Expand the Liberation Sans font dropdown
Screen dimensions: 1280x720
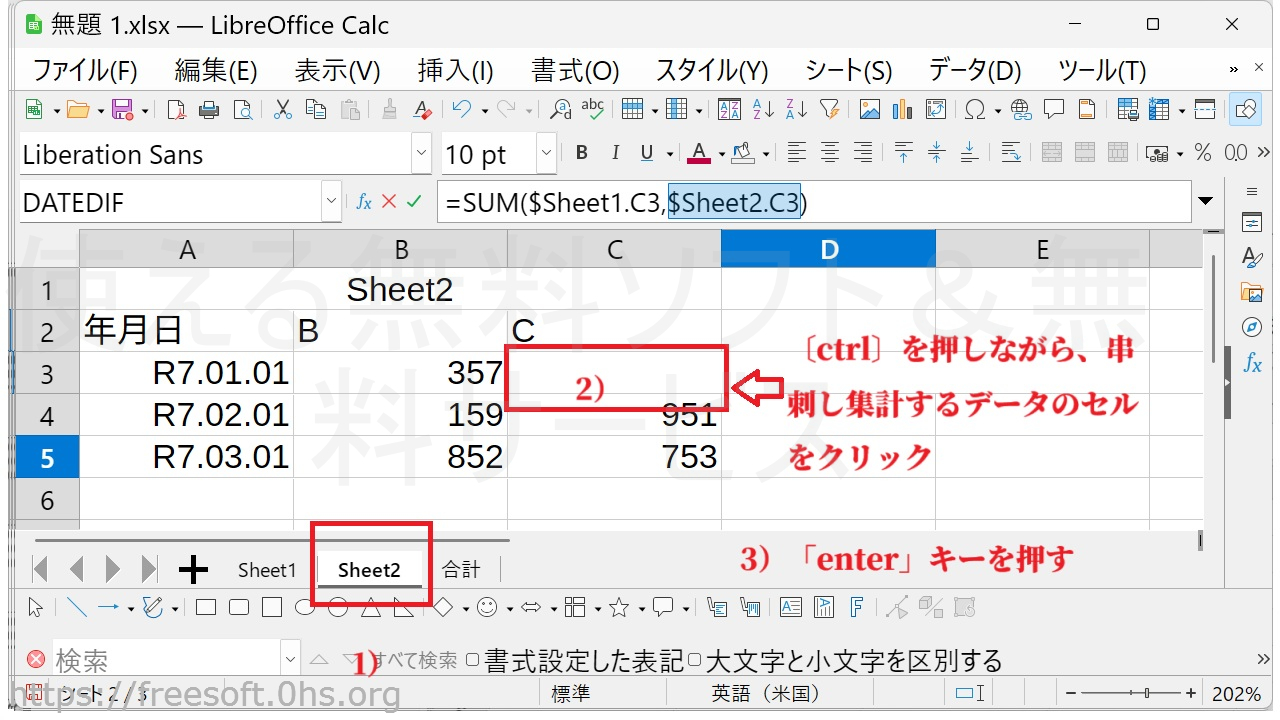pos(421,154)
